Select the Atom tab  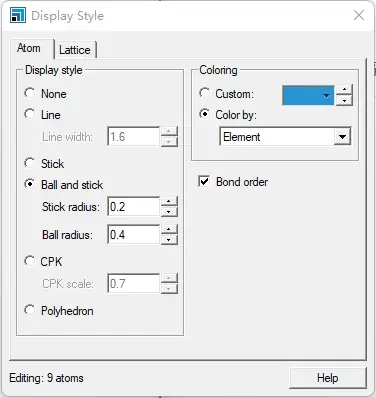point(29,48)
